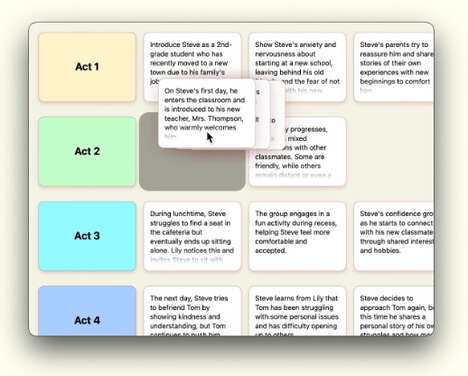Open card 'Steve's confidence grows'
Viewport: 468px width, 376px height.
(394, 236)
